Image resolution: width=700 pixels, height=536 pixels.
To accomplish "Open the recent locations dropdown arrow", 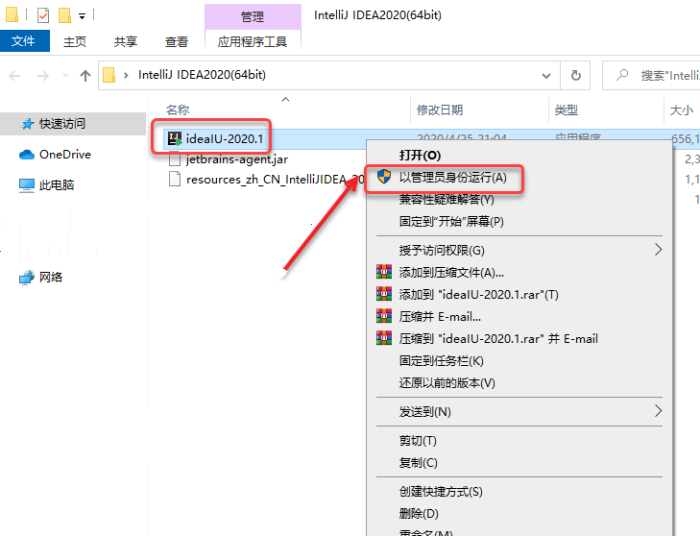I will pos(66,75).
